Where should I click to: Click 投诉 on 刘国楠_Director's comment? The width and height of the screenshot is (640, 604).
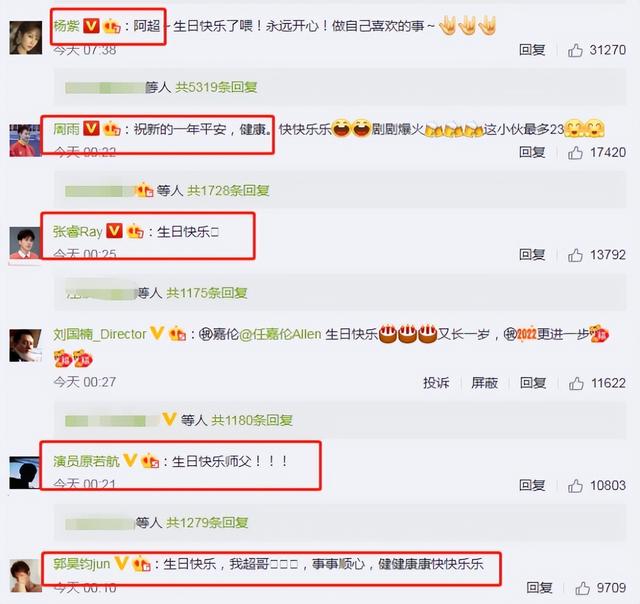coord(436,383)
